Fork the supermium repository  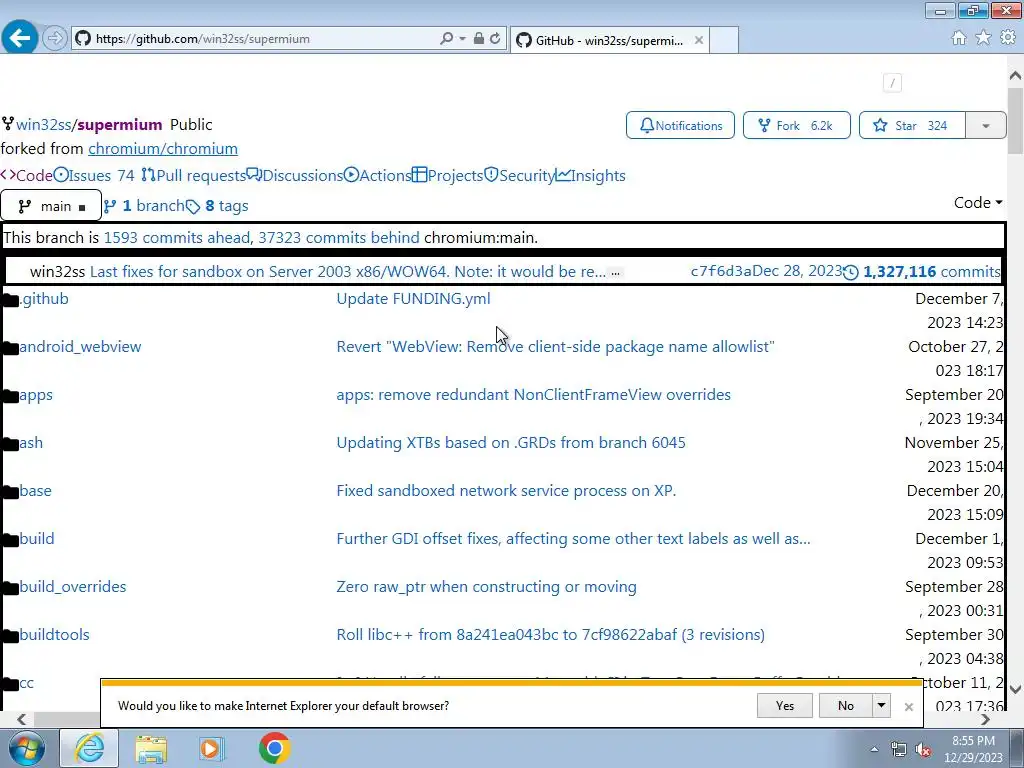pos(796,125)
